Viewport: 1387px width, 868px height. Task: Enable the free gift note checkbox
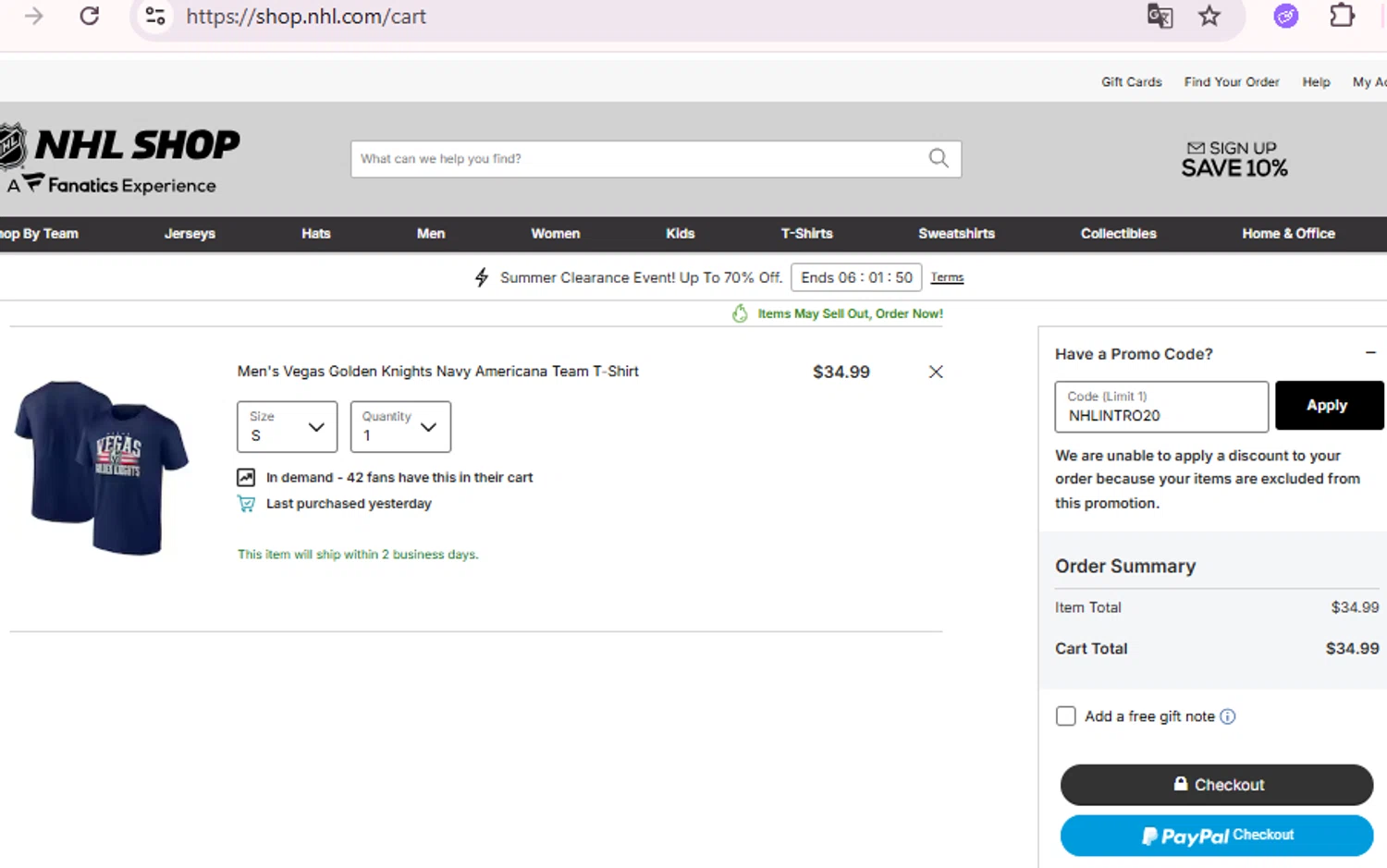1066,716
